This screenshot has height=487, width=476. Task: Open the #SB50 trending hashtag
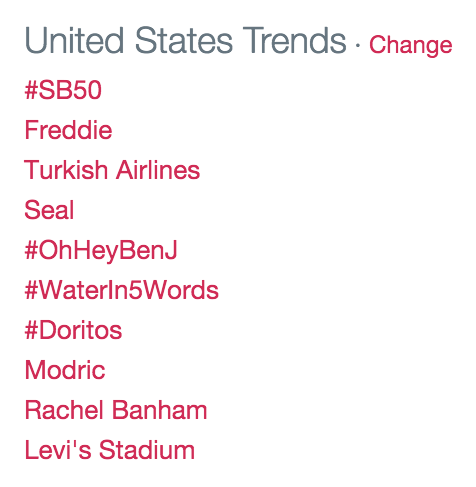click(63, 90)
